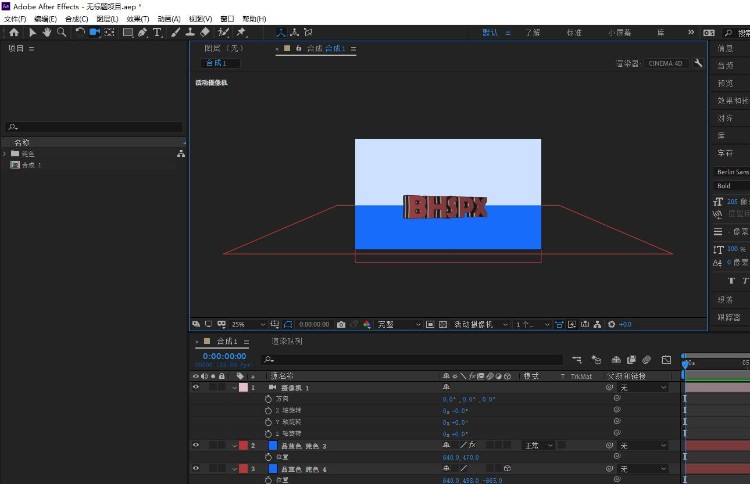Select the Hand tool in the toolbar
This screenshot has width=750, height=484.
(47, 32)
